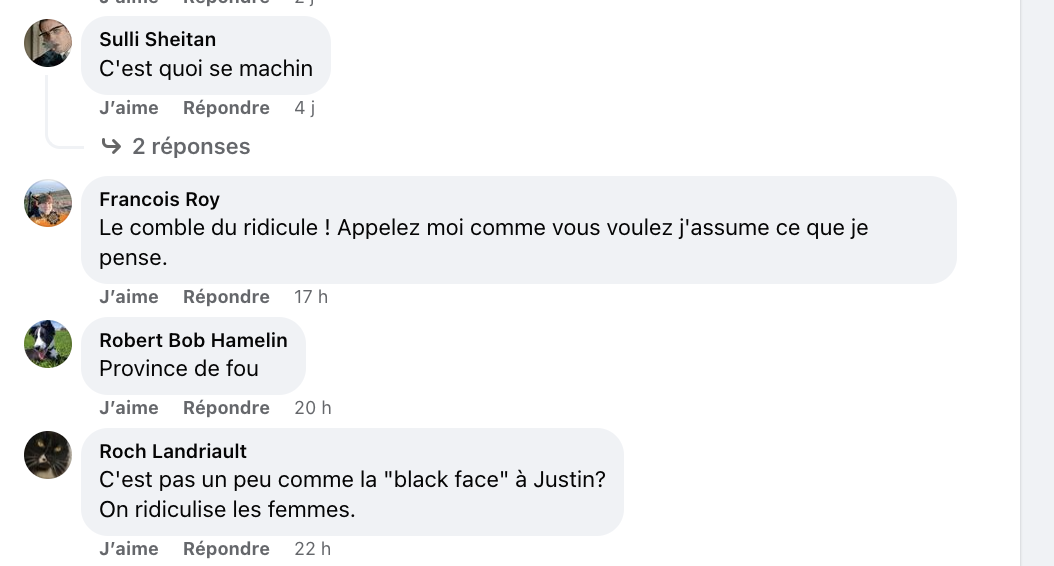1054x566 pixels.
Task: Reply to Robert Bob Hamelin's comment
Action: pos(226,407)
